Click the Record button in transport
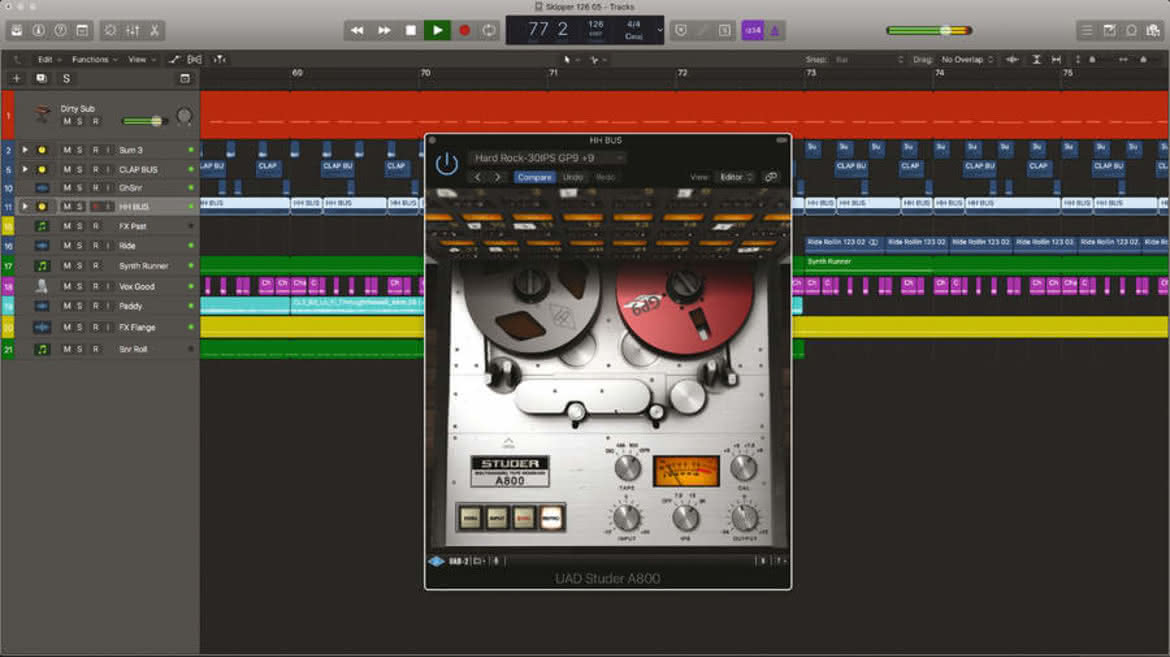The height and width of the screenshot is (657, 1170). (464, 31)
